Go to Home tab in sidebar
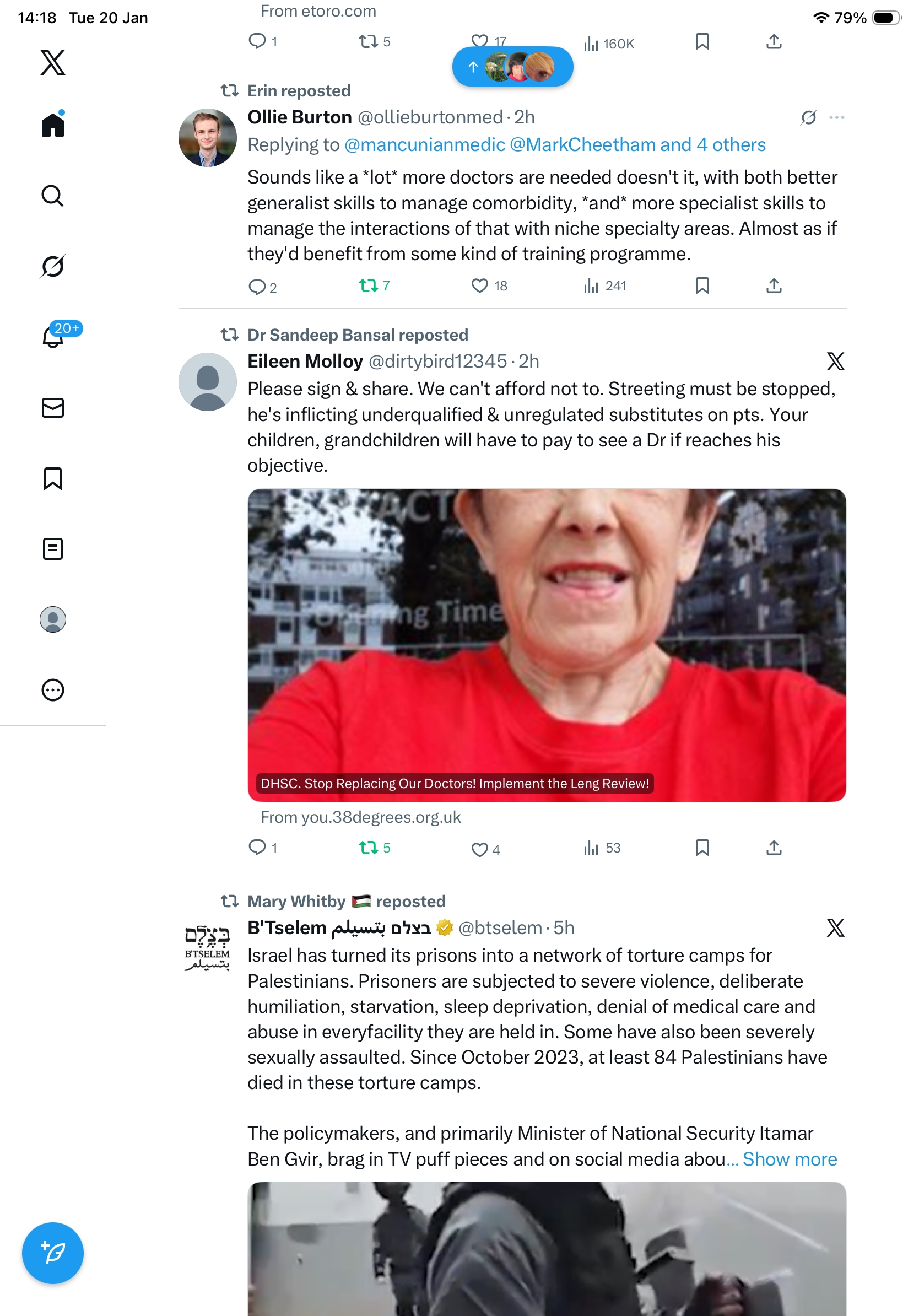 click(x=53, y=124)
